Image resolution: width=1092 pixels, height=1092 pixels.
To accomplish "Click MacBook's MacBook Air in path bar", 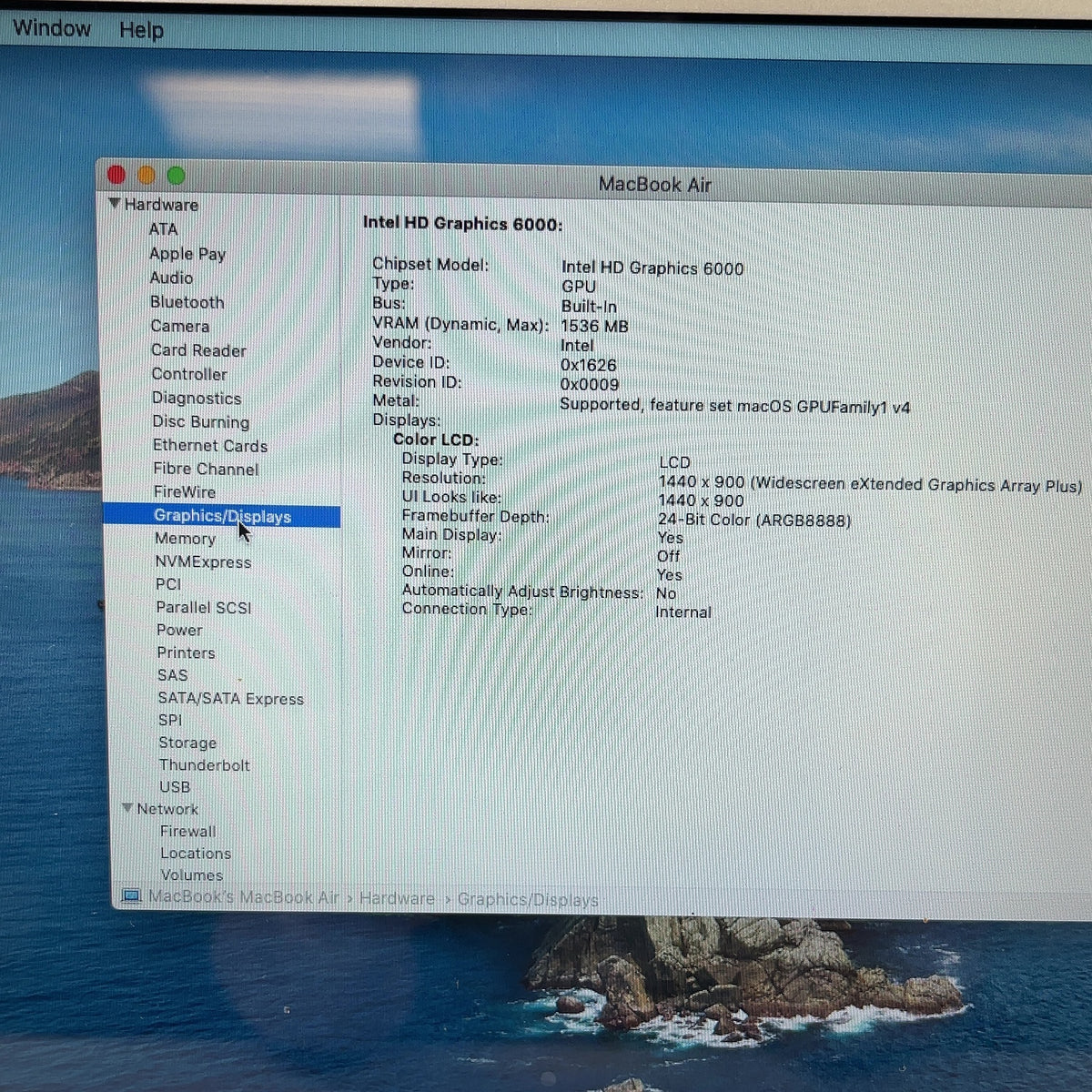I will (243, 897).
